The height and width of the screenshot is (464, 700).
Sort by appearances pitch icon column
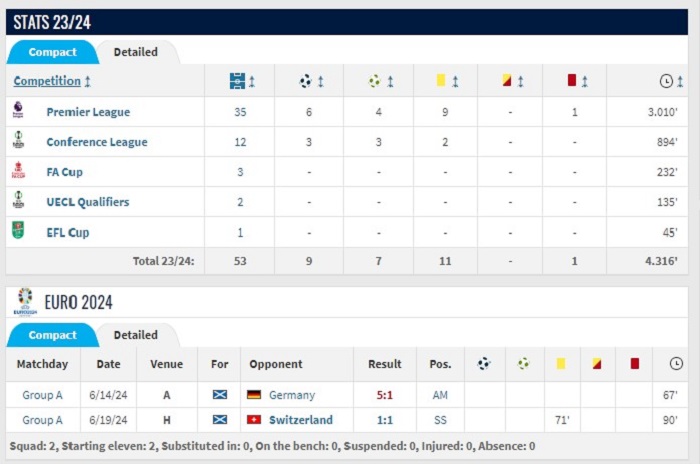pyautogui.click(x=237, y=81)
